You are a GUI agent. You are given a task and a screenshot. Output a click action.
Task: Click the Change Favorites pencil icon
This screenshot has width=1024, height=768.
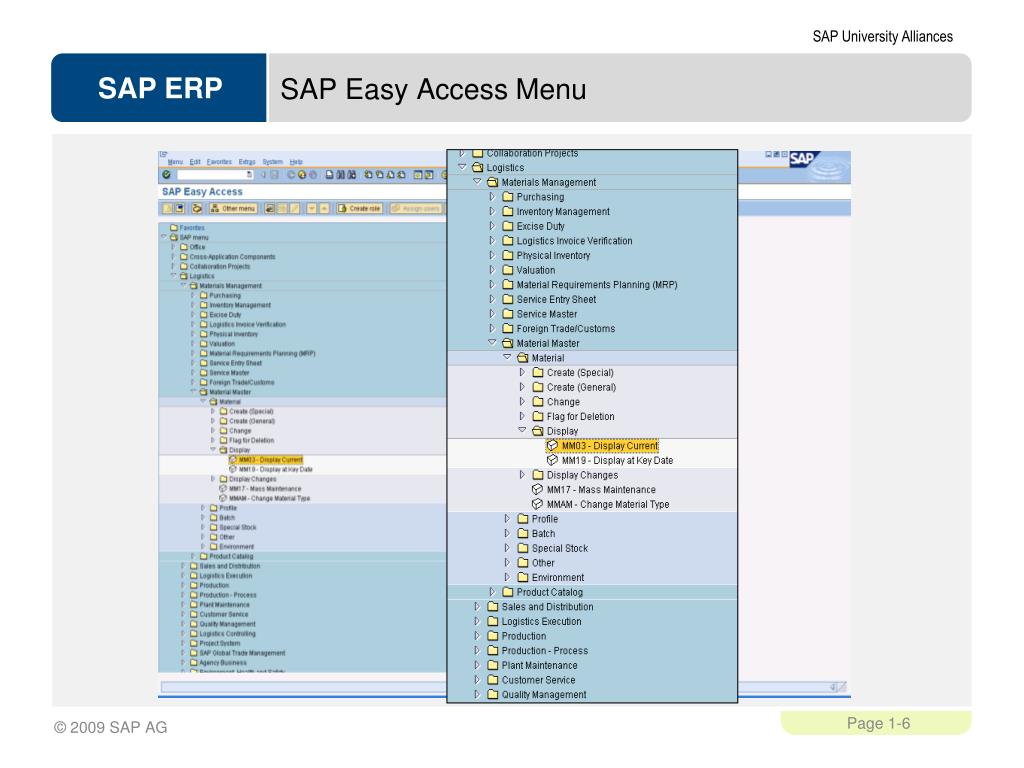pyautogui.click(x=295, y=208)
